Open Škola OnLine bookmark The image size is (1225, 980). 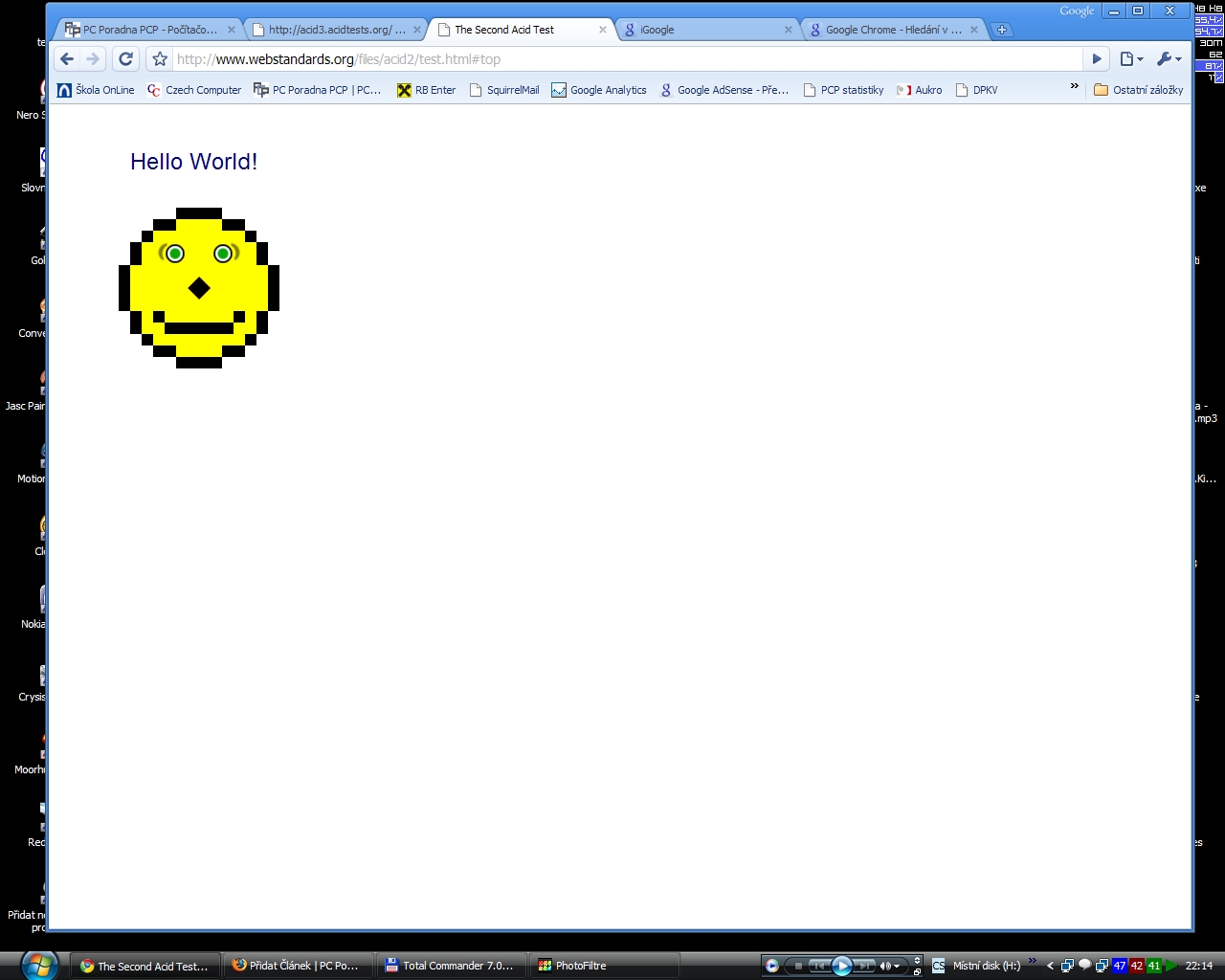point(96,90)
